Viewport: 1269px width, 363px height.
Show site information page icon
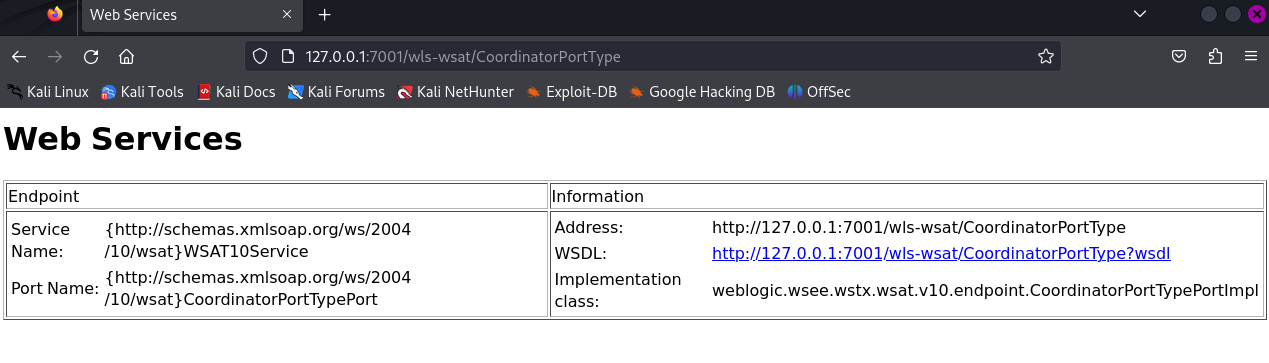pos(287,56)
